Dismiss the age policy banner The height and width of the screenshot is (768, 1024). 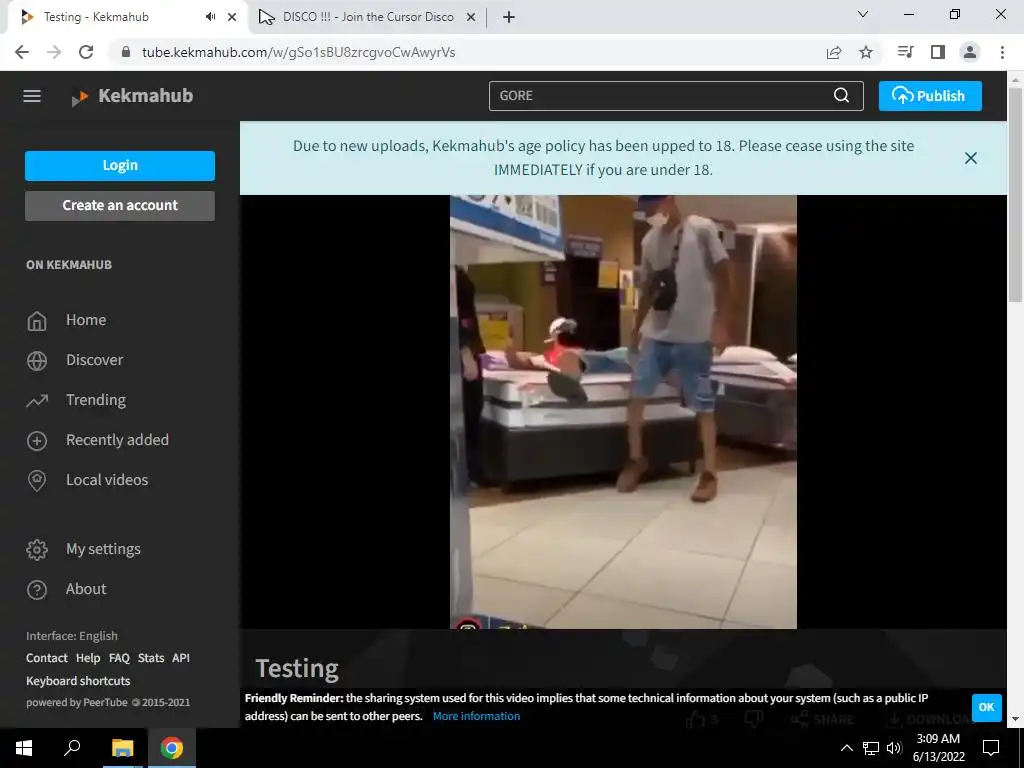point(970,158)
